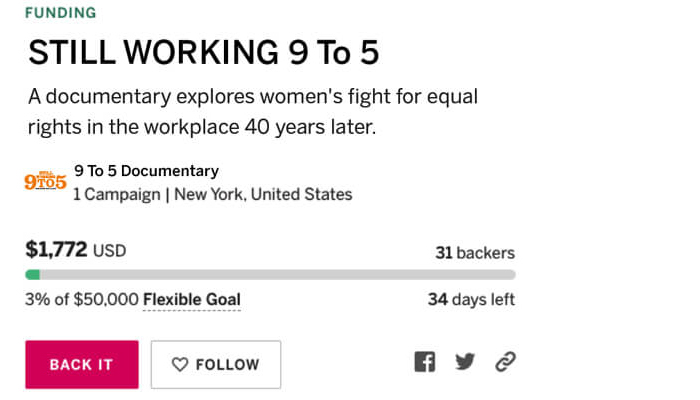Click the funding progress bar
The image size is (700, 400).
click(x=271, y=275)
